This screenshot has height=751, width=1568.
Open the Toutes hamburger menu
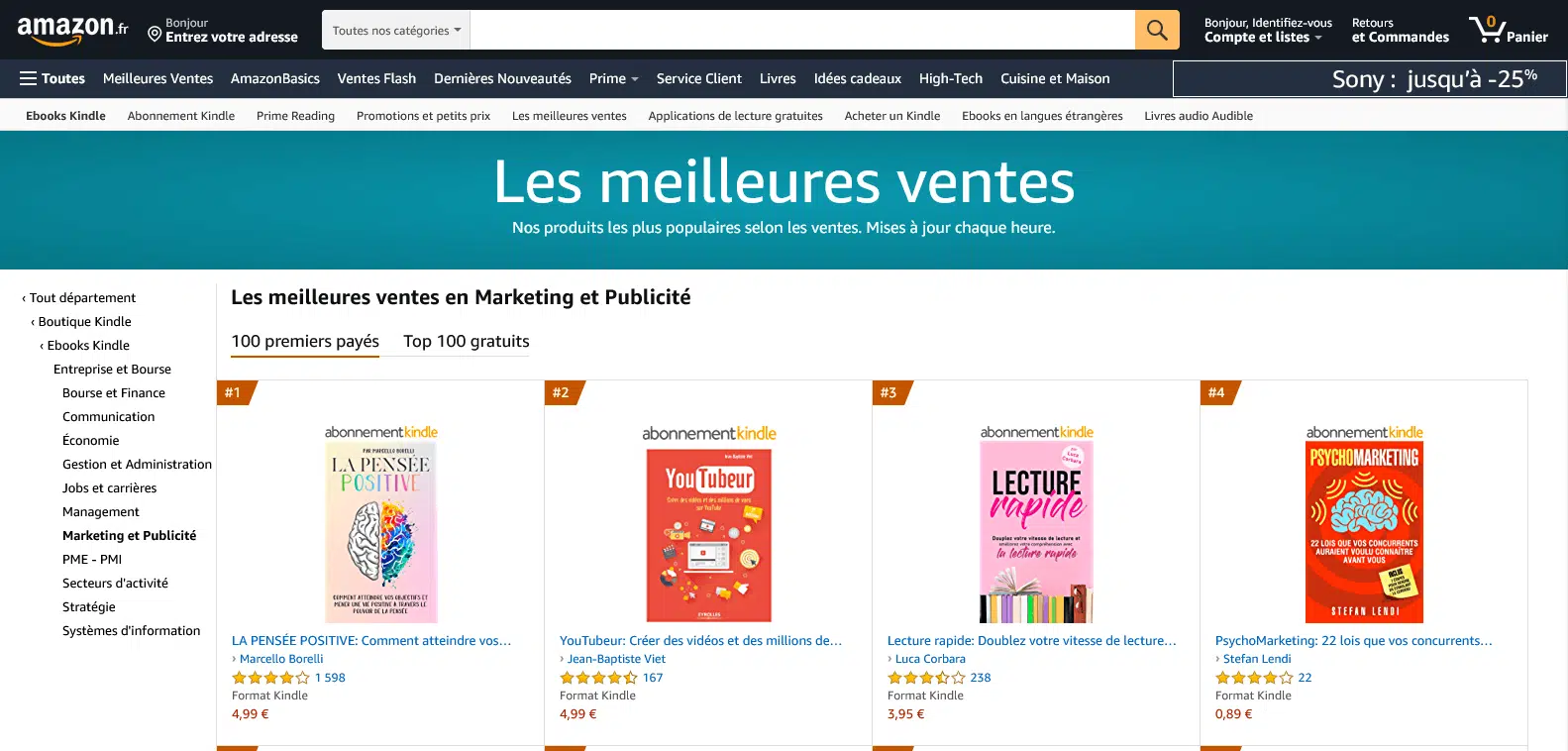[52, 78]
